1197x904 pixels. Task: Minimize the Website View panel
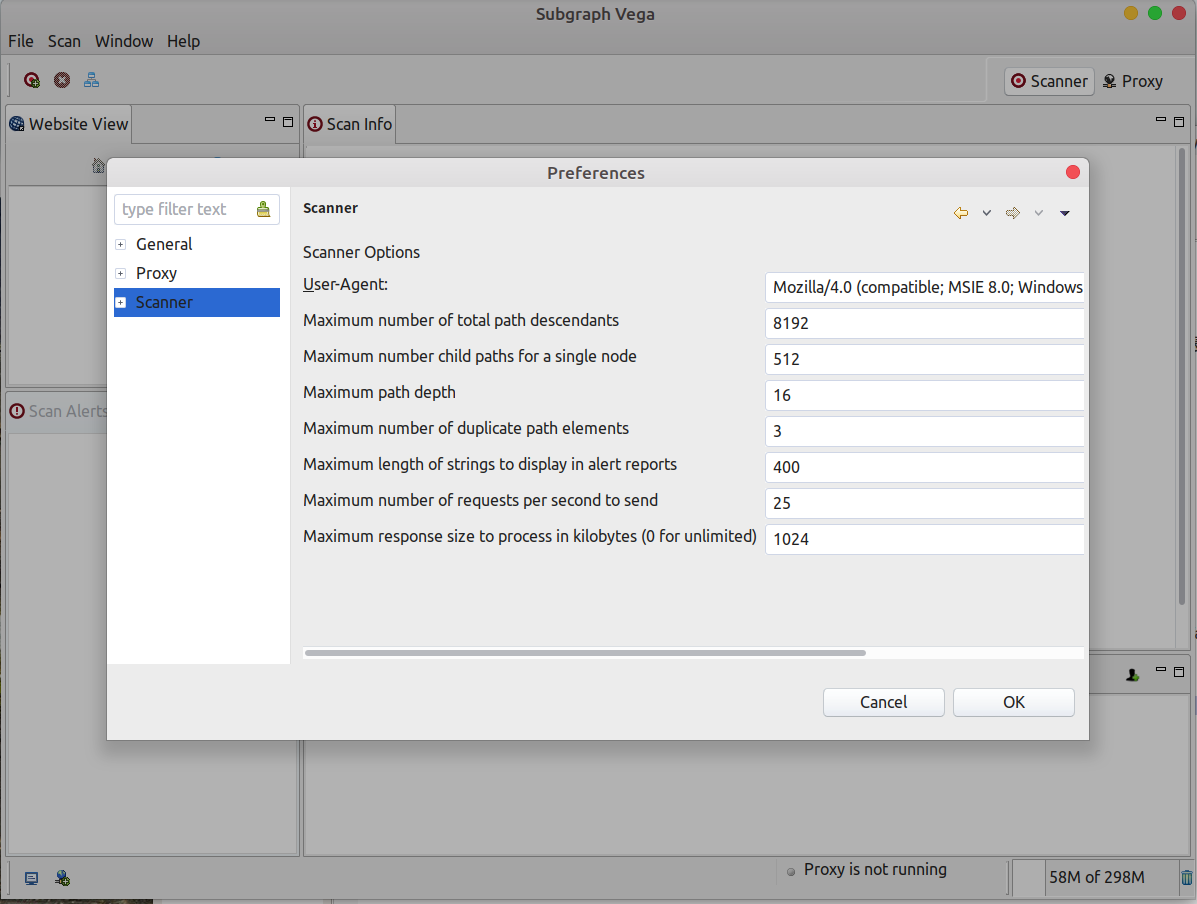pos(269,120)
